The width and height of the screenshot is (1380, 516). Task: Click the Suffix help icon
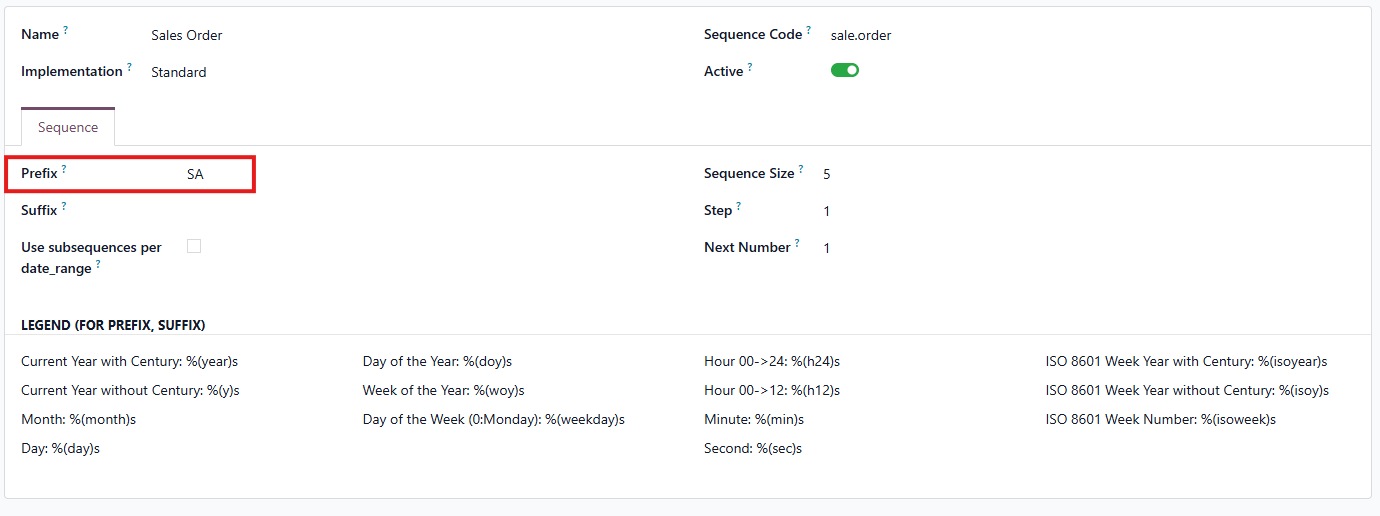[64, 207]
